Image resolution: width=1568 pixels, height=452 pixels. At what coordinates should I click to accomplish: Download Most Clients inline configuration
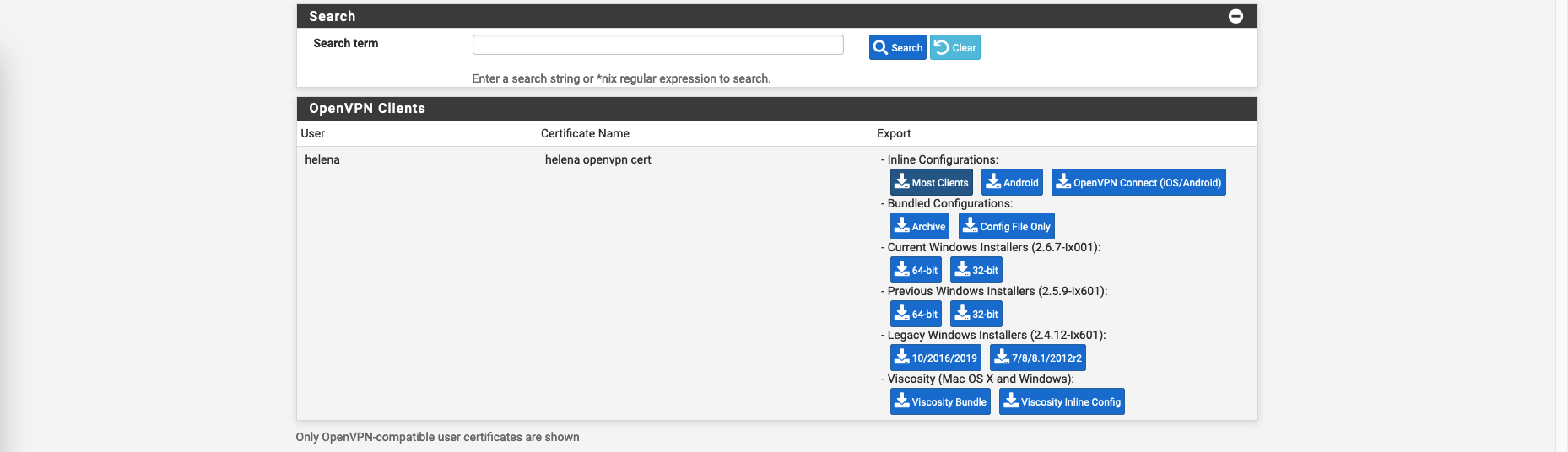click(x=931, y=182)
